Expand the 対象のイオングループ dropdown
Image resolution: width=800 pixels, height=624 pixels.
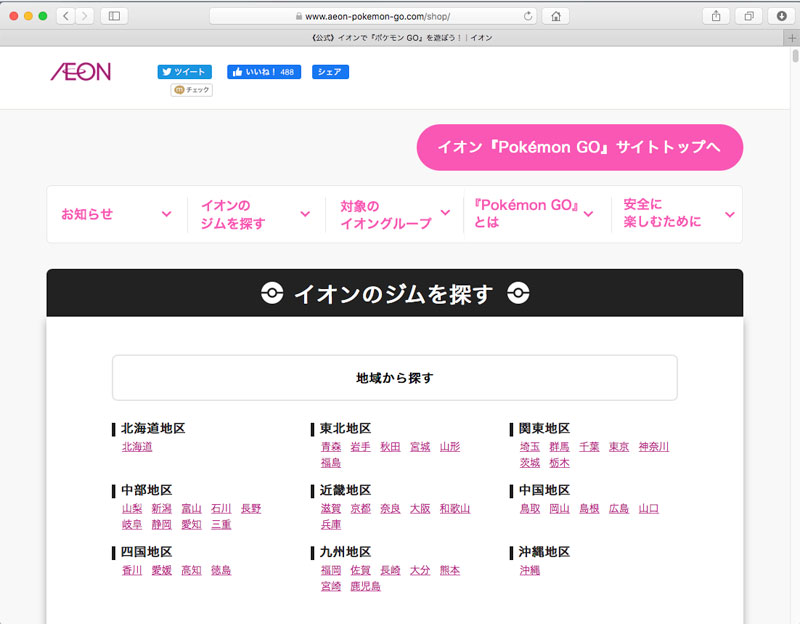394,214
